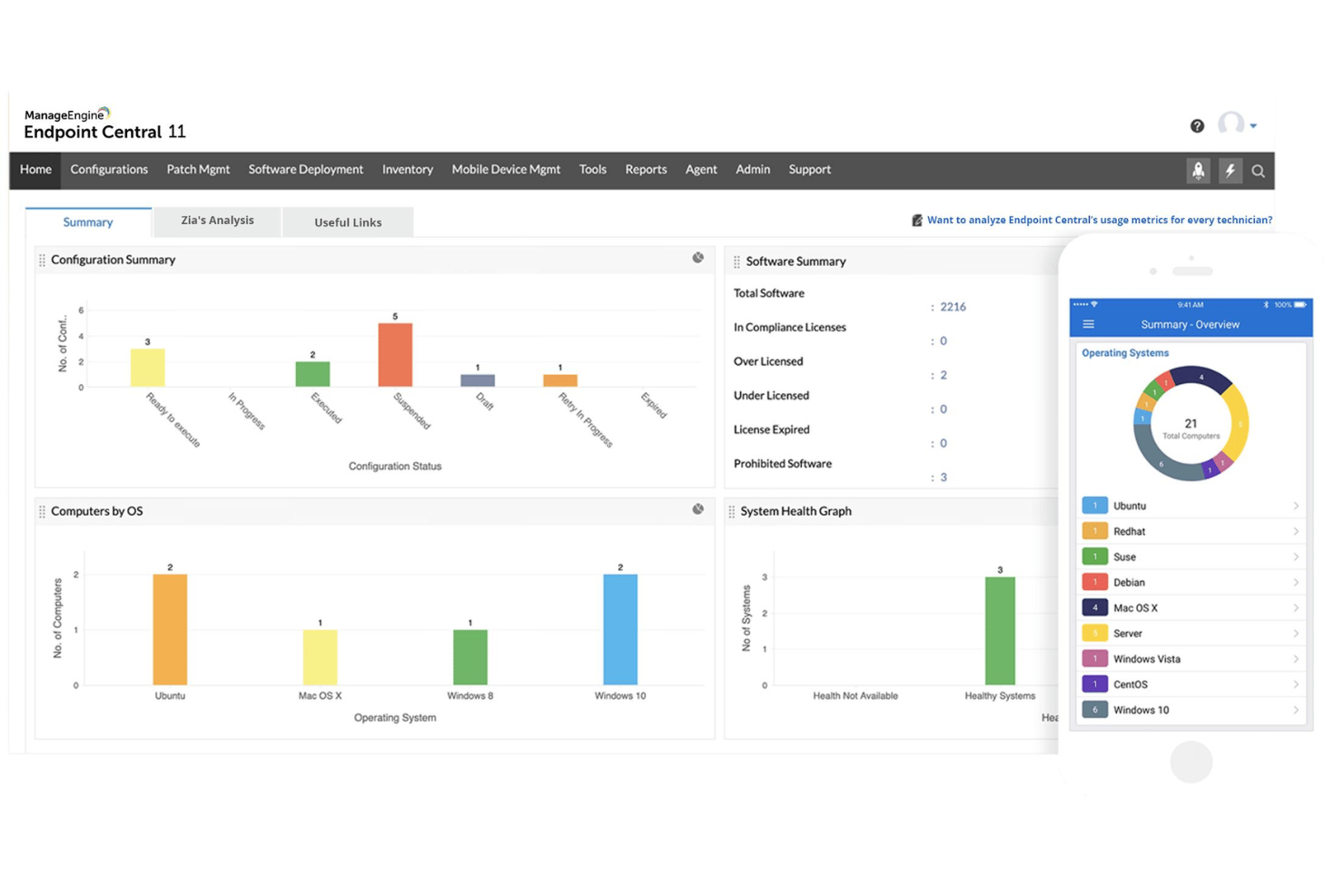Click the rocket quick launch icon
Screen dimensions: 1344x896
1199,171
